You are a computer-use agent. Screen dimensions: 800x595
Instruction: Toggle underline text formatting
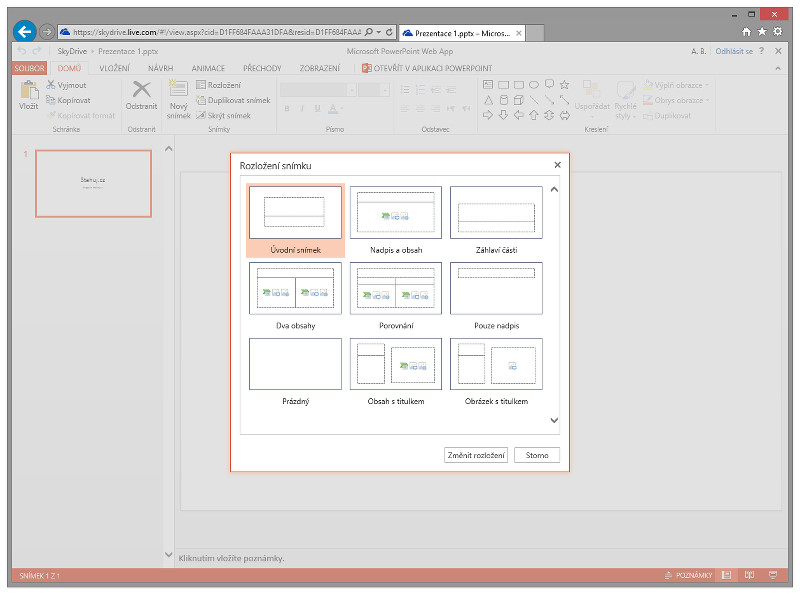click(317, 108)
